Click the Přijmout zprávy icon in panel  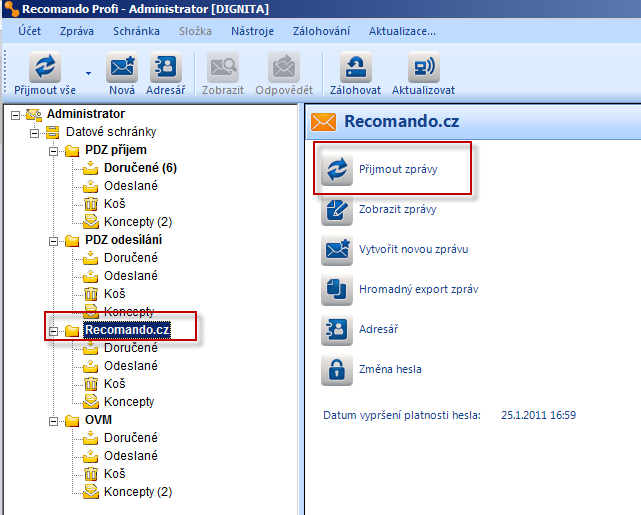(x=337, y=170)
